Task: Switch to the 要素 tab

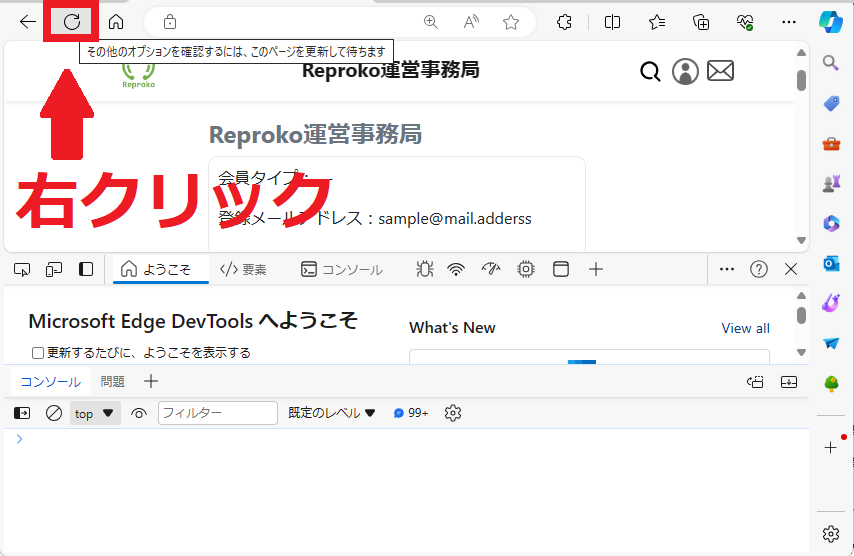Action: (243, 269)
